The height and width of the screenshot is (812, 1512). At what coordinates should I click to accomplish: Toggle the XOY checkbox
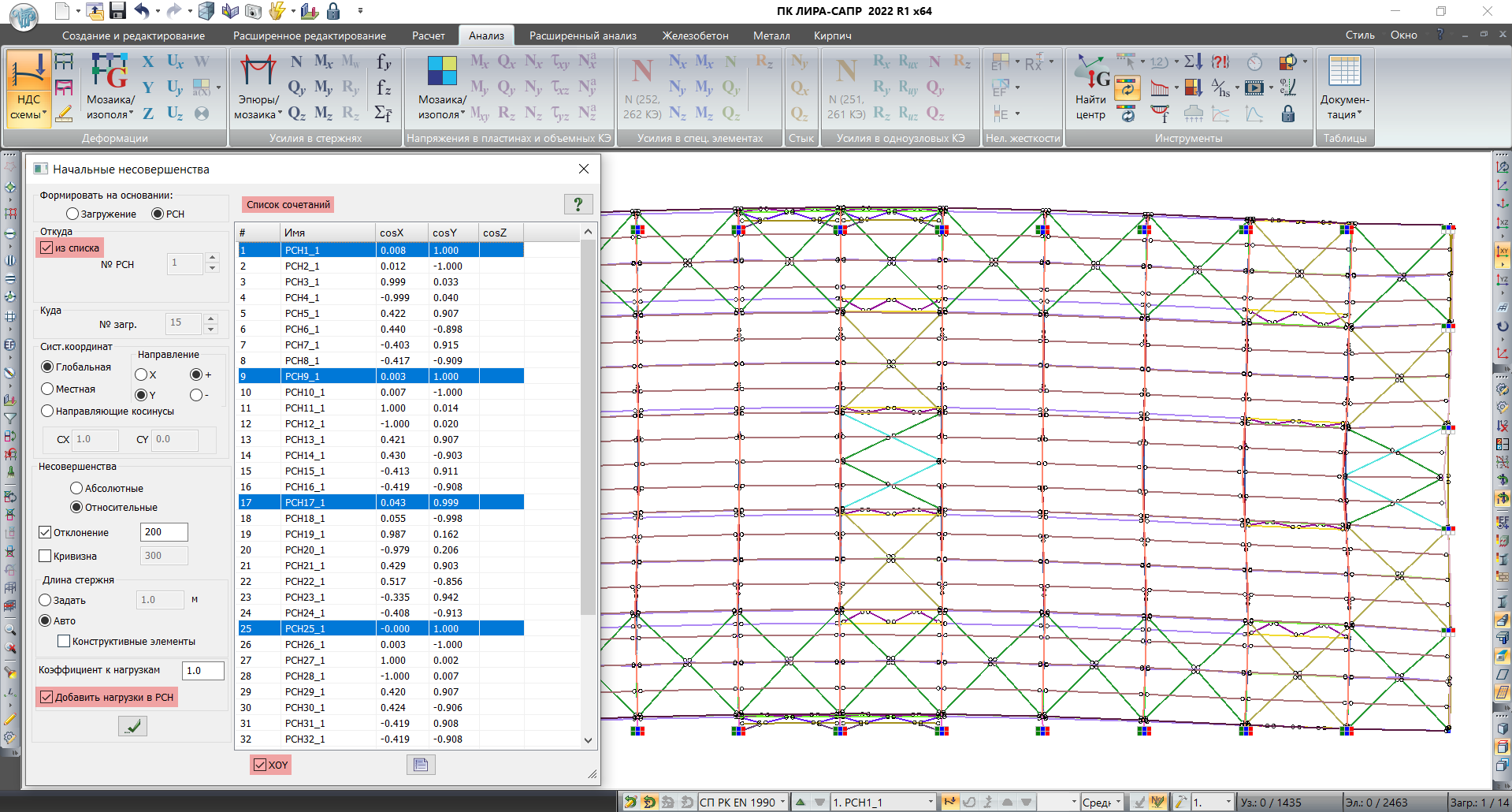click(260, 765)
